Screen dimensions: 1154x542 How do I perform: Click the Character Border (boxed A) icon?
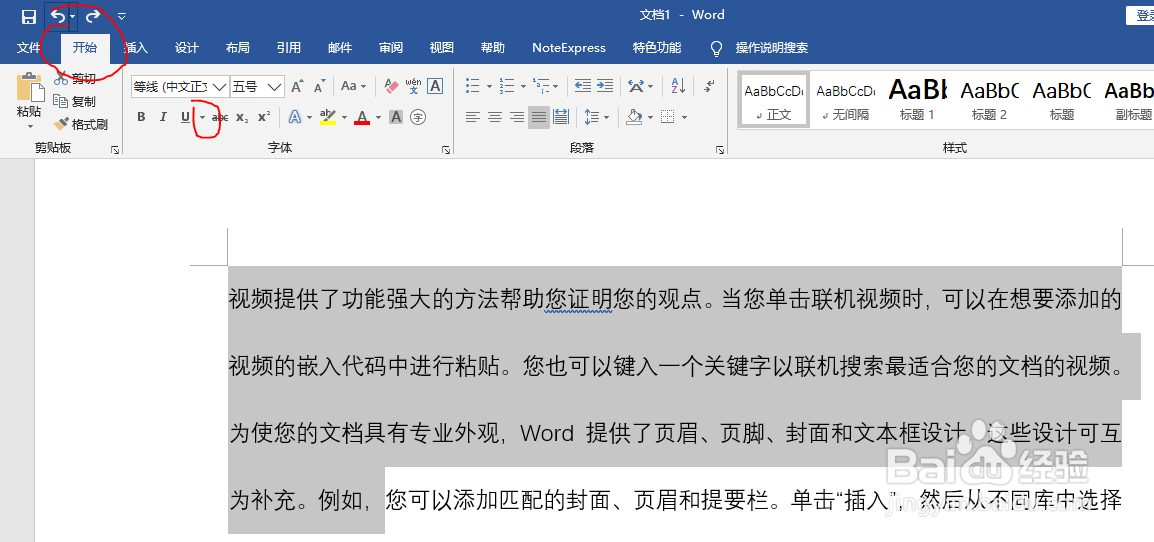pyautogui.click(x=435, y=86)
